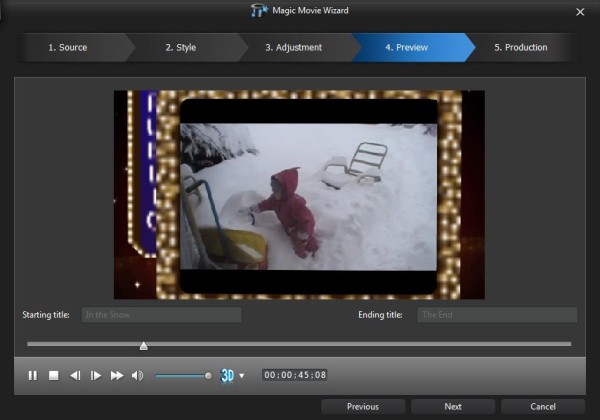Adjust the volume slider handle
The width and height of the screenshot is (600, 420).
pos(208,376)
